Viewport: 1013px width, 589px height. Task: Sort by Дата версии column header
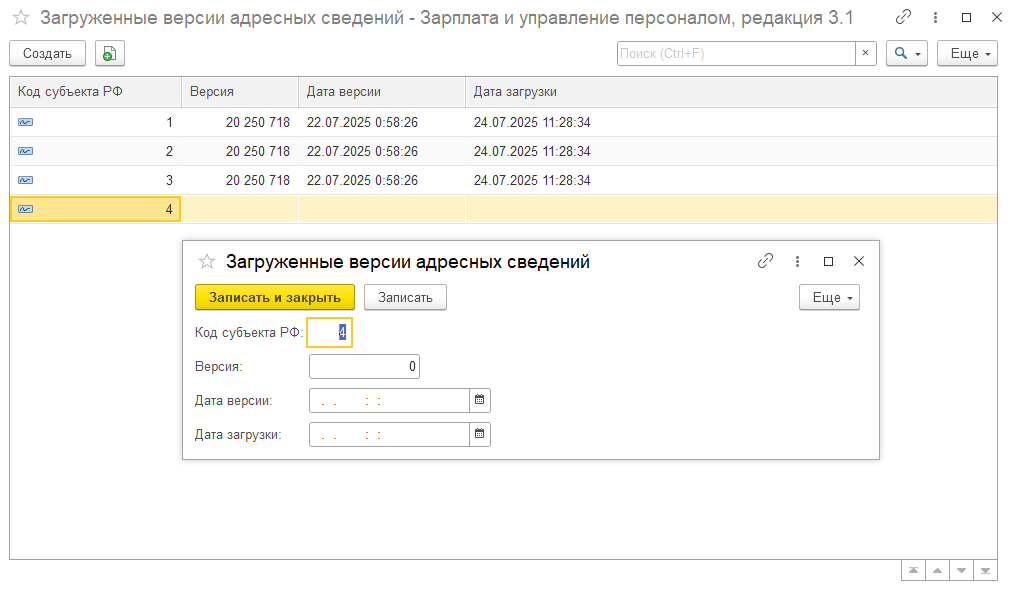click(x=382, y=92)
